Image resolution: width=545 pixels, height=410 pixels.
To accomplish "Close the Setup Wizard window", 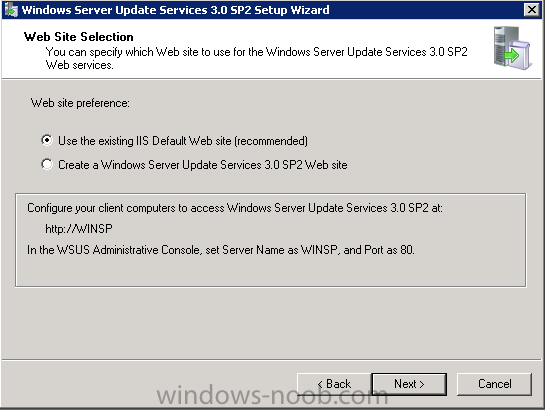I will (x=532, y=10).
